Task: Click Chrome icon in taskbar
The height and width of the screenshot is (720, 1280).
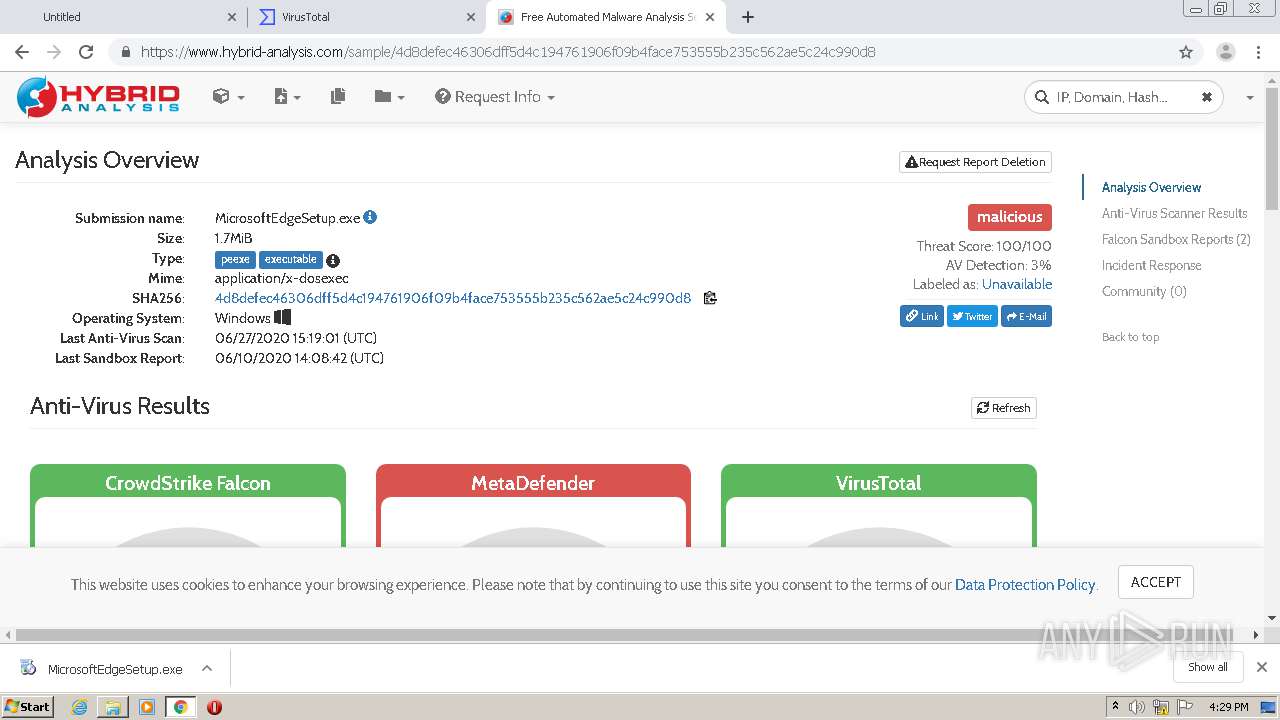Action: pyautogui.click(x=180, y=707)
